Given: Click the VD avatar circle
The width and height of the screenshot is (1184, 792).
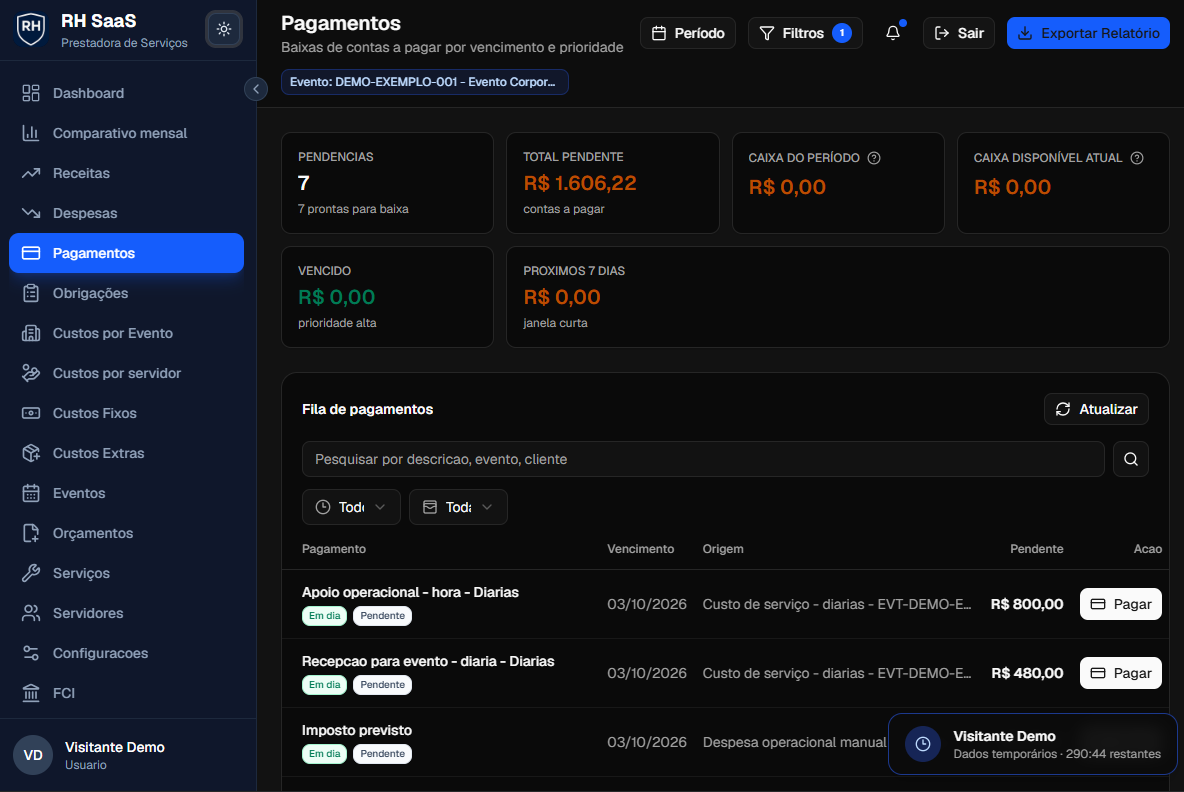Looking at the screenshot, I should (33, 755).
